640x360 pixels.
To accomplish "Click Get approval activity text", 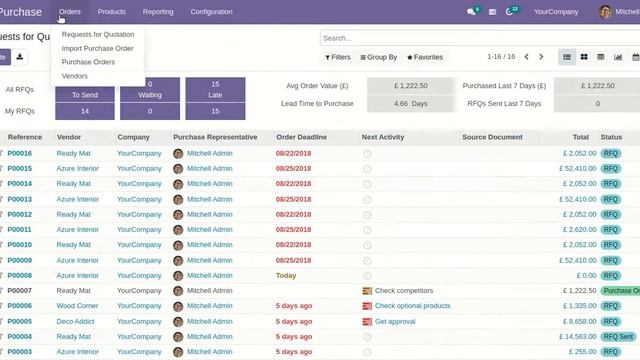I will click(395, 322).
